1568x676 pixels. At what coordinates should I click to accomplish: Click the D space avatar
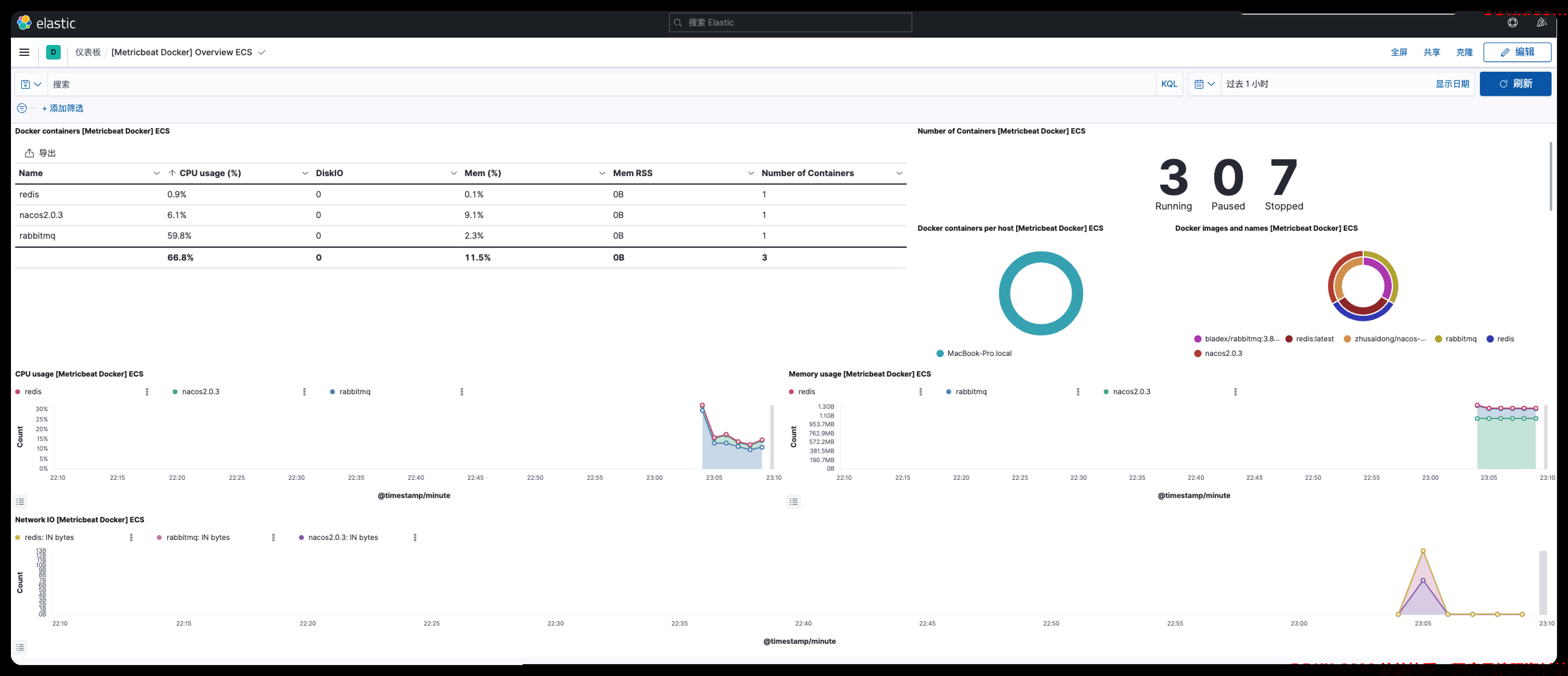click(x=53, y=52)
